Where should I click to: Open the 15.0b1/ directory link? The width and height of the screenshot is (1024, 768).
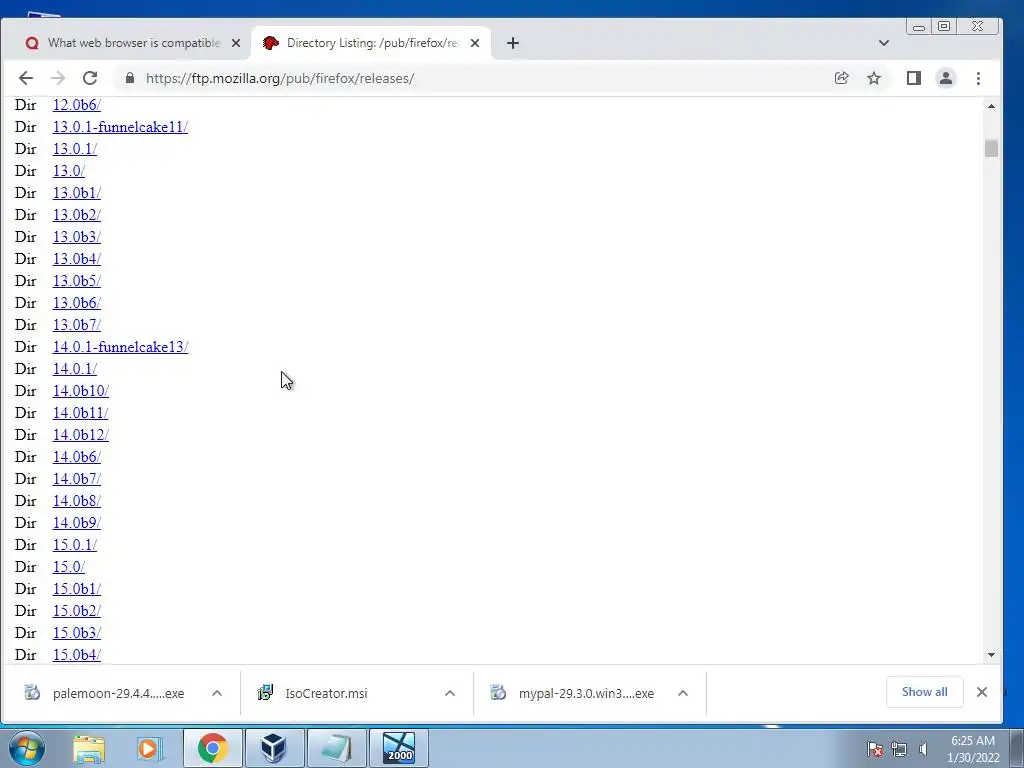76,588
